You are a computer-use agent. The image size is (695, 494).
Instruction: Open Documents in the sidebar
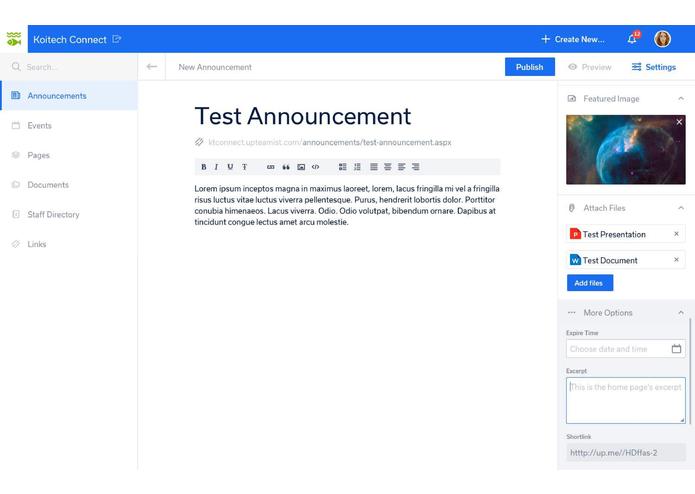(69, 185)
